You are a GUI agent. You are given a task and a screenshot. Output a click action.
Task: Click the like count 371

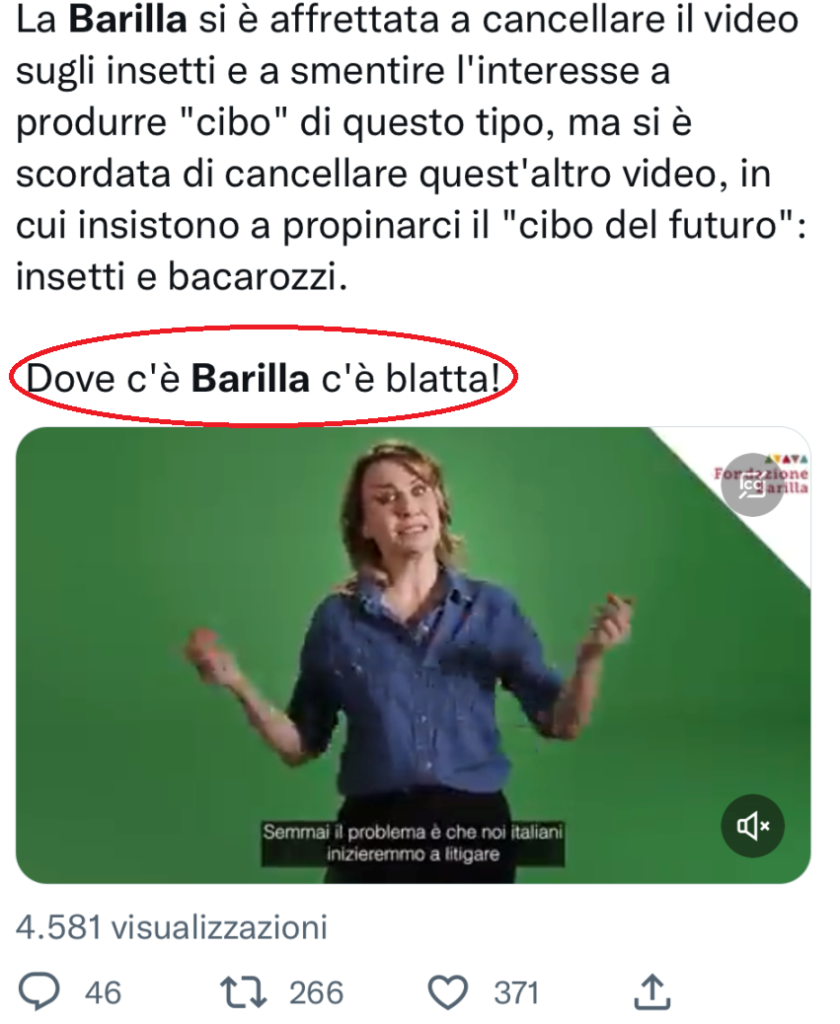click(x=516, y=992)
